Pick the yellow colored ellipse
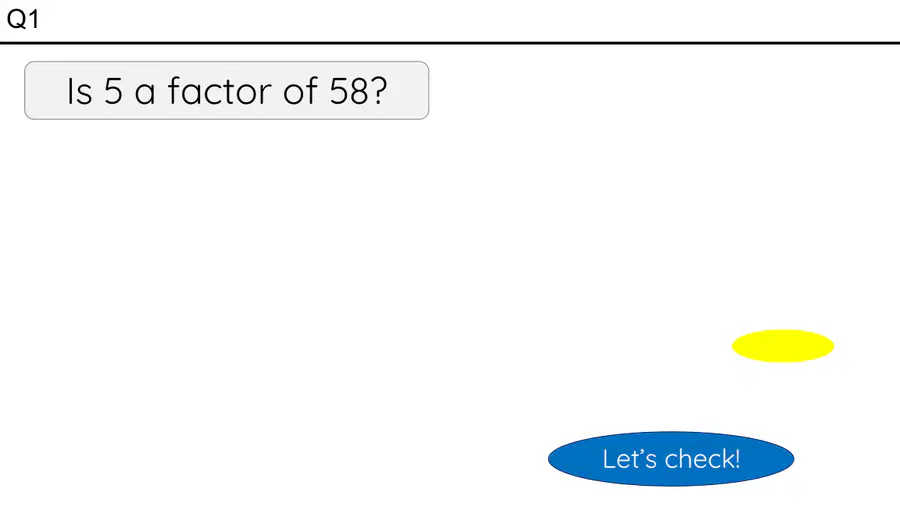Screen dimensions: 900x506 [x=783, y=346]
